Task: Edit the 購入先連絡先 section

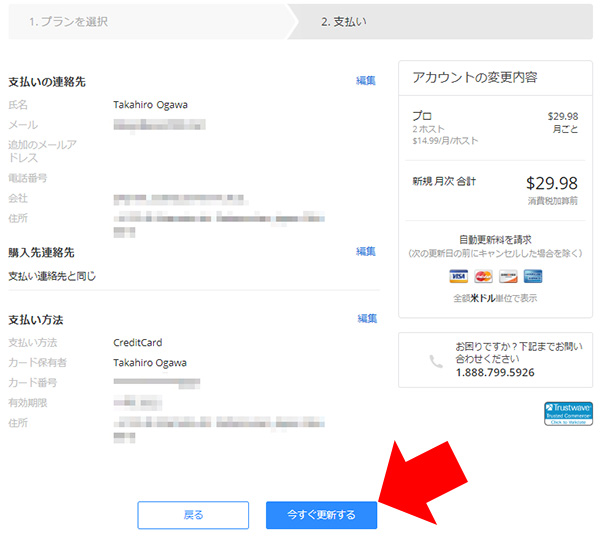Action: 366,252
